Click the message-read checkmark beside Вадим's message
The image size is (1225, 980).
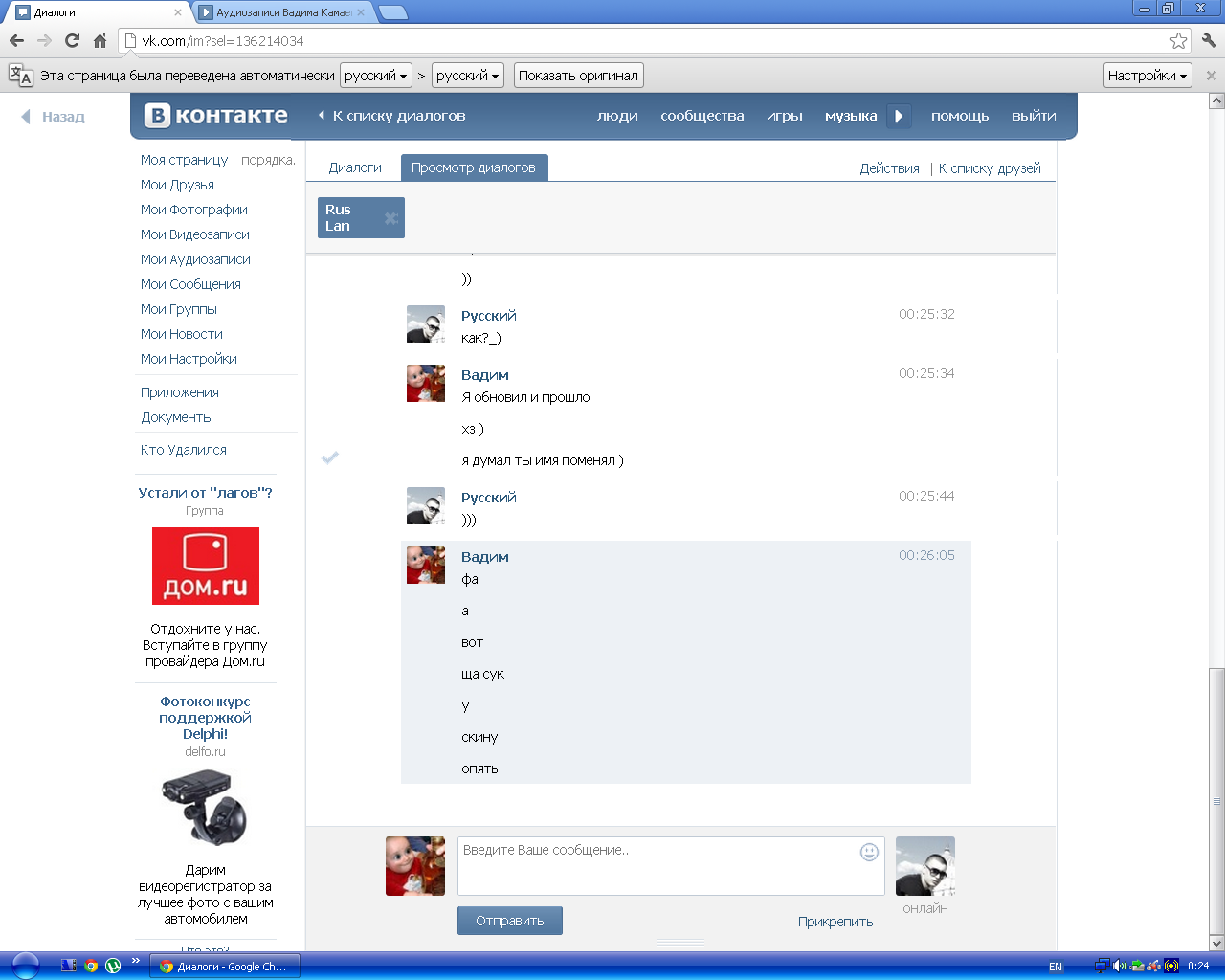pos(330,457)
